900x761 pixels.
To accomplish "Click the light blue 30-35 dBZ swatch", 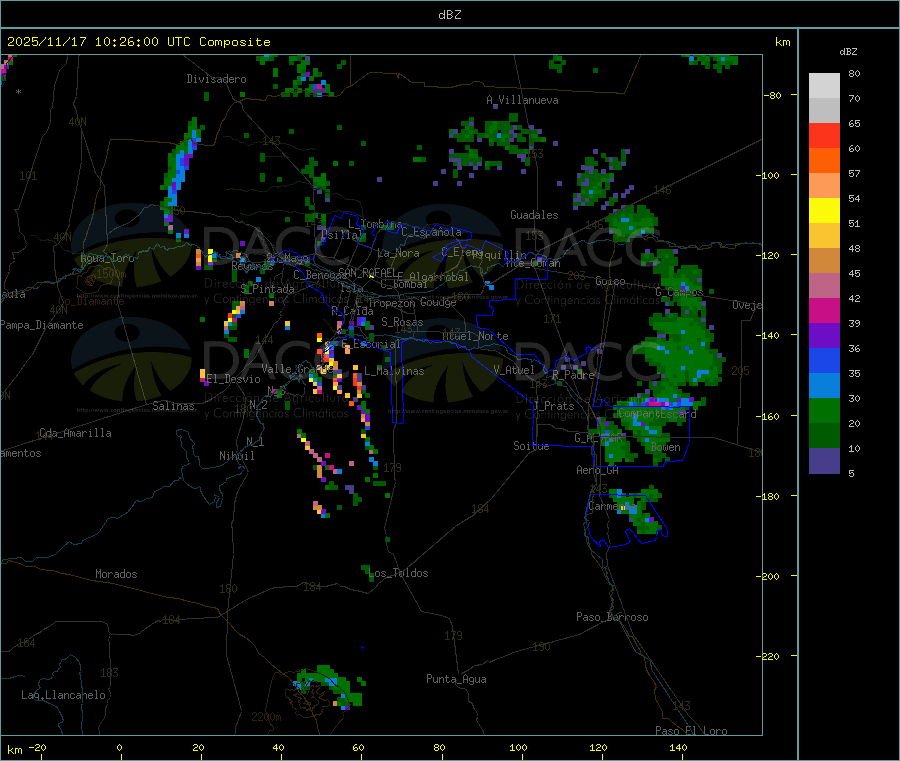I will pyautogui.click(x=824, y=386).
